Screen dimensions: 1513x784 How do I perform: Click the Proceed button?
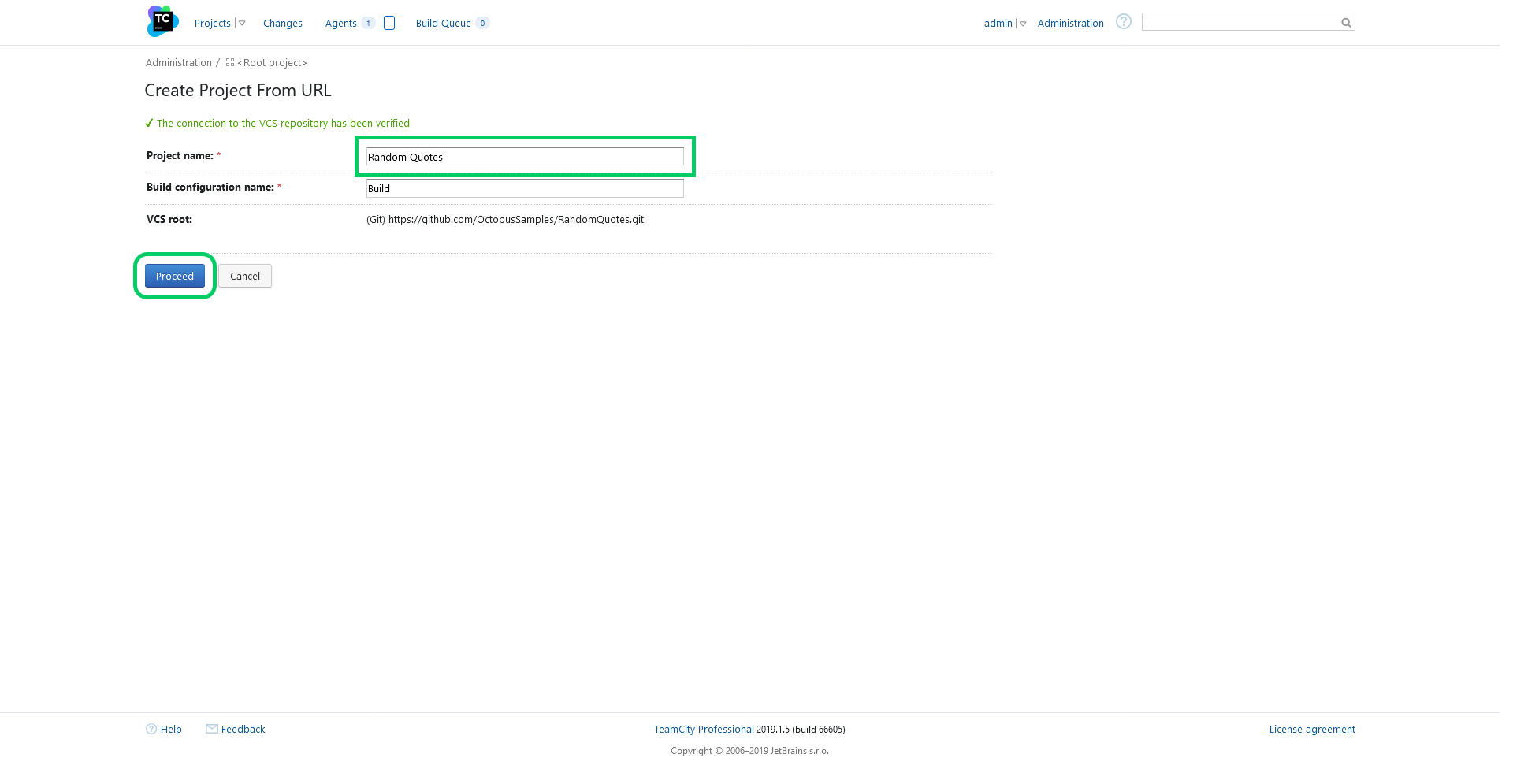click(175, 276)
